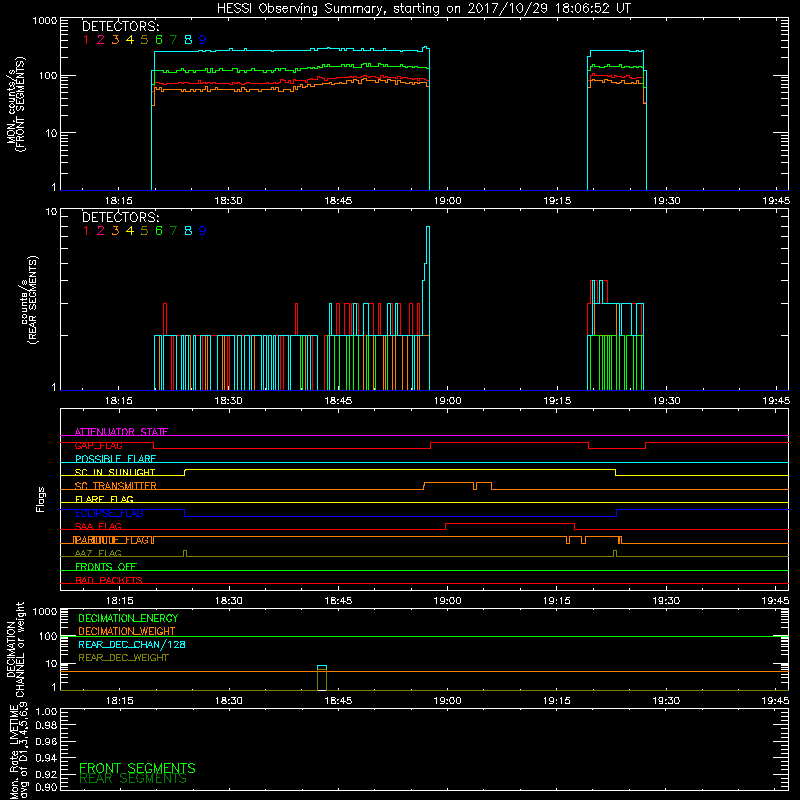The width and height of the screenshot is (800, 800).
Task: Click DETECTORS: label in front segments plot
Action: [121, 27]
